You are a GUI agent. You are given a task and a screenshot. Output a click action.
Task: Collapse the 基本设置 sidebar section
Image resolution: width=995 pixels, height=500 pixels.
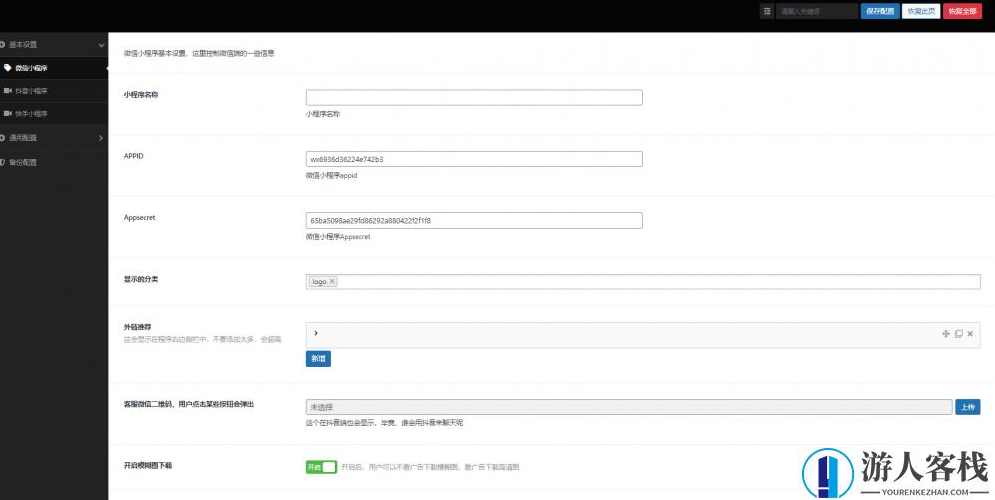click(x=101, y=45)
